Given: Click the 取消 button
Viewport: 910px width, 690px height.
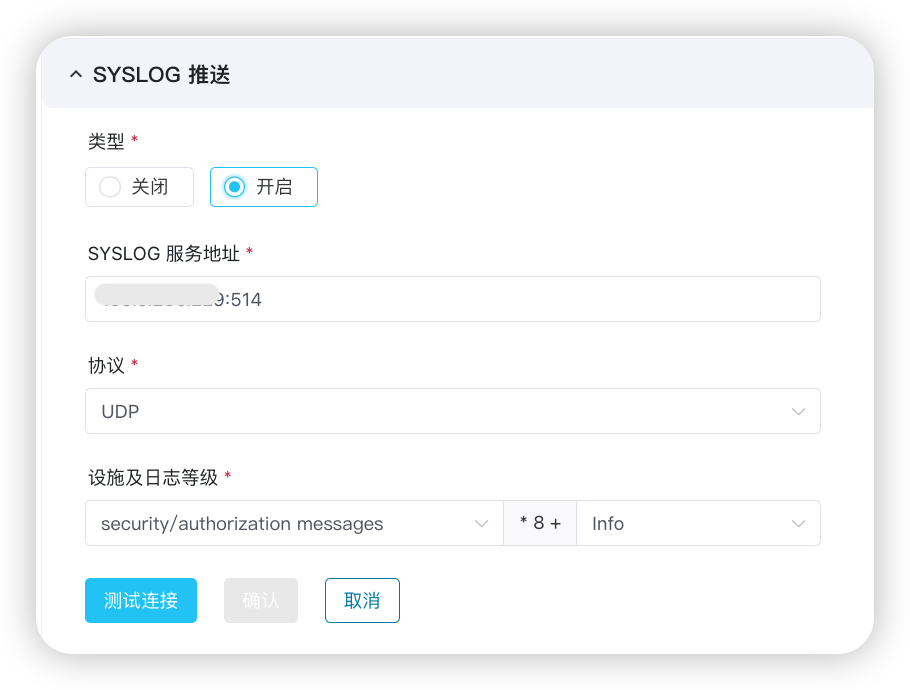Looking at the screenshot, I should point(362,600).
